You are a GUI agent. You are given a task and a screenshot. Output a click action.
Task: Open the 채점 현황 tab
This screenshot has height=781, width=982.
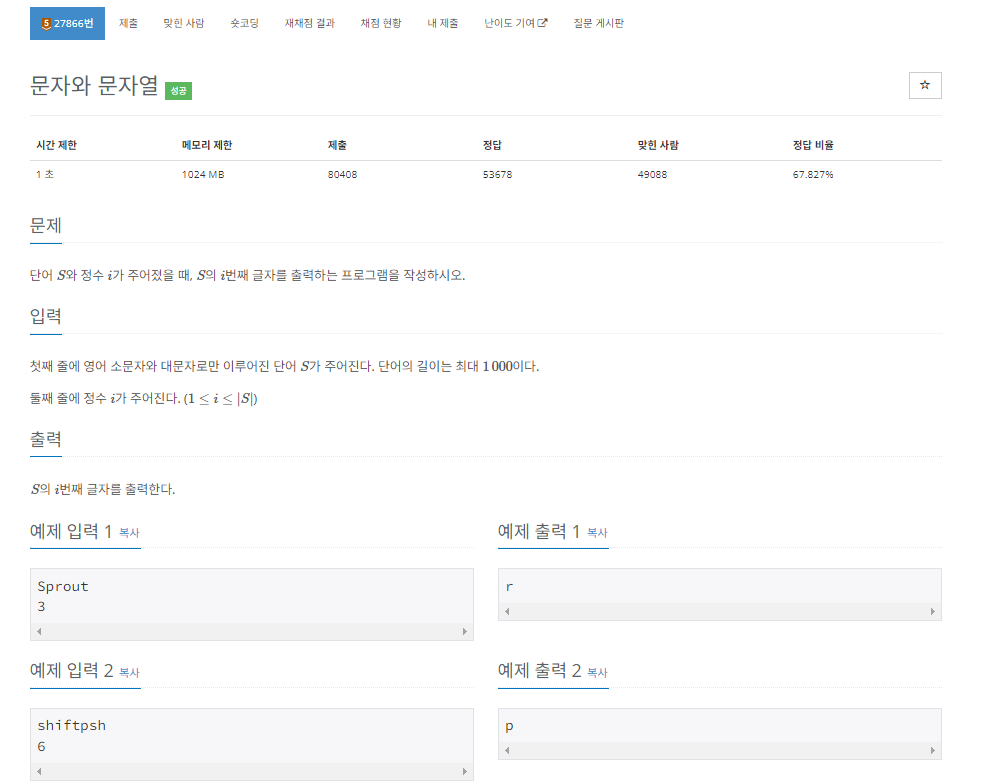(x=381, y=23)
